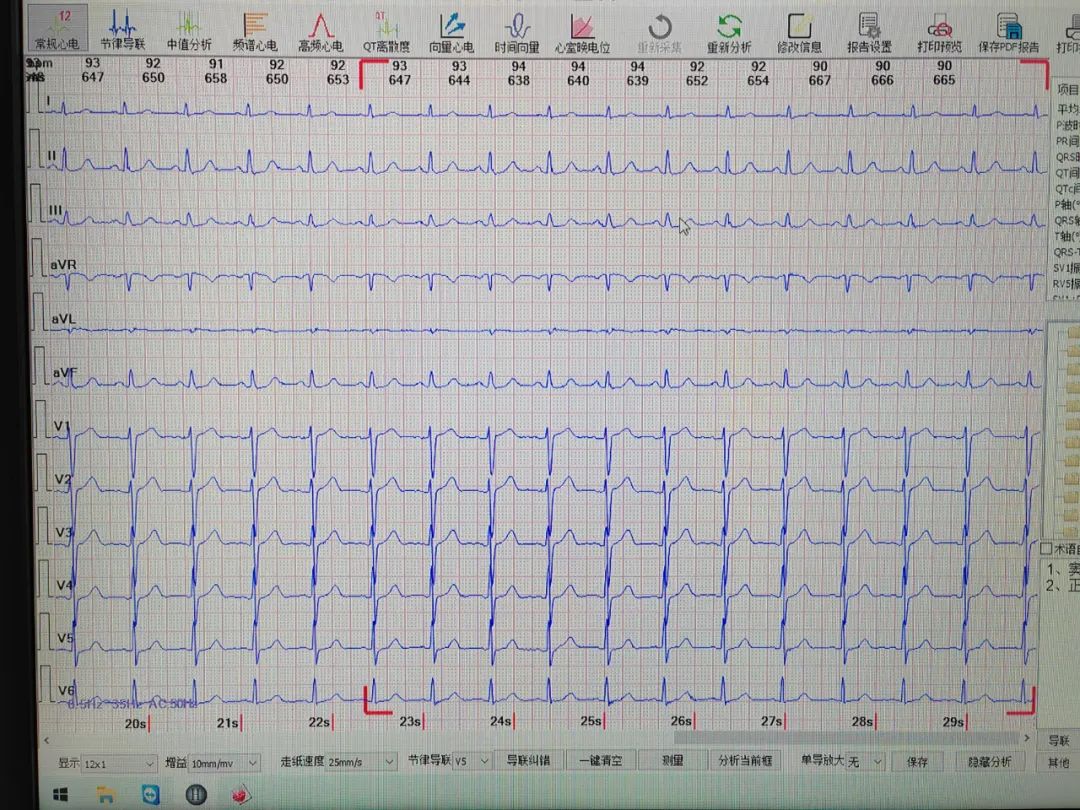Open the 向量心电 vector ECG tool
Viewport: 1080px width, 810px height.
(451, 32)
